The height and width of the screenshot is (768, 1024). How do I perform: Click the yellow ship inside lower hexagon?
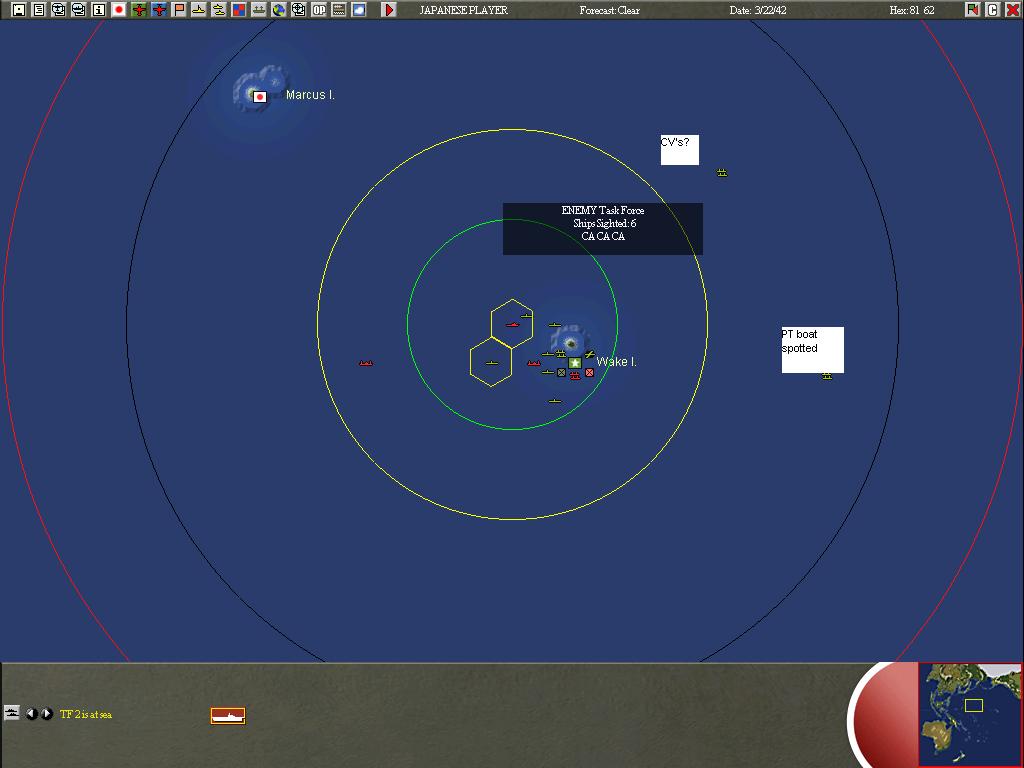click(x=492, y=363)
